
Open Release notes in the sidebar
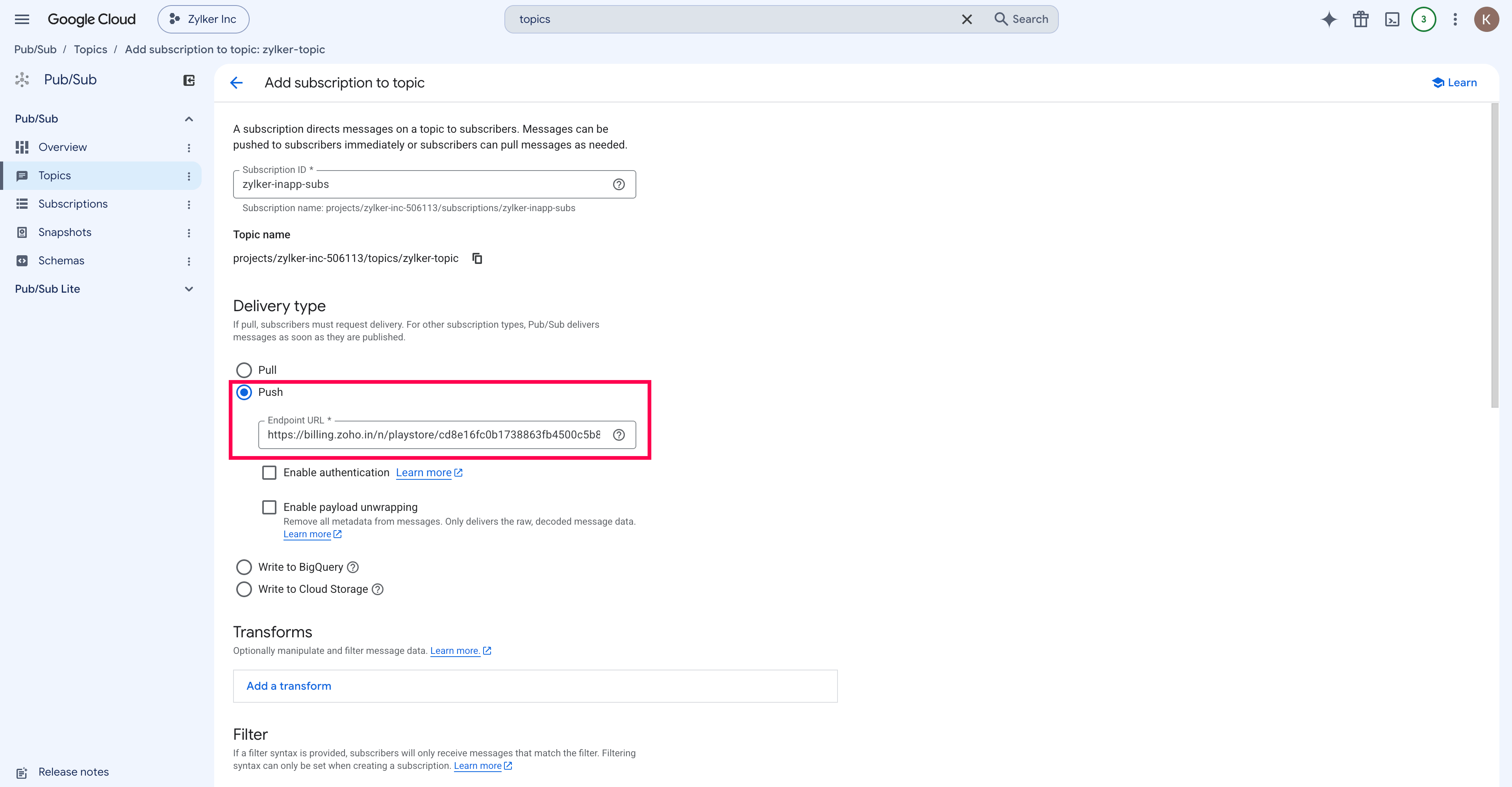click(x=73, y=772)
